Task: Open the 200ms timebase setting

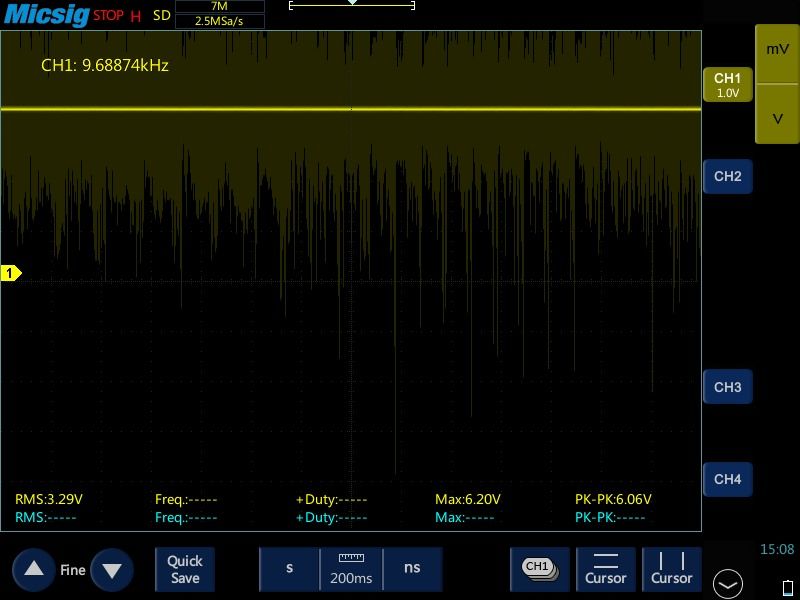Action: pos(351,569)
